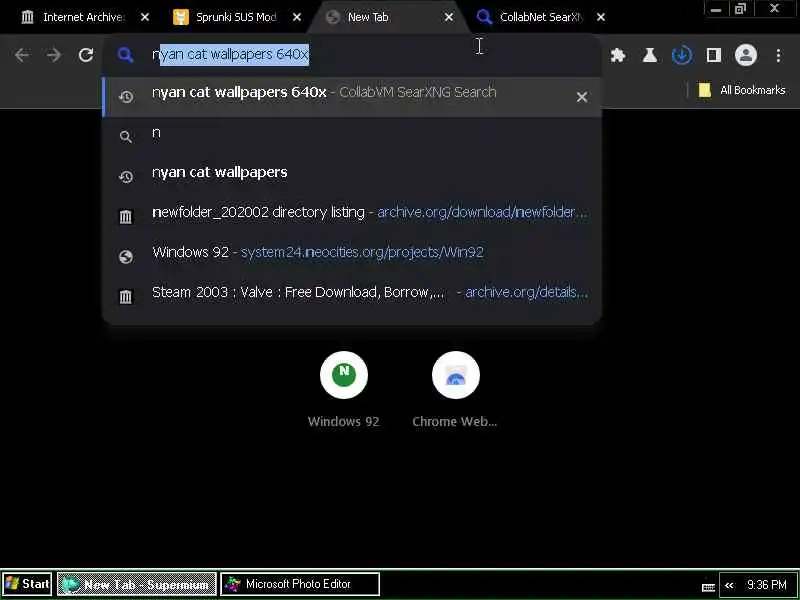Click the search magnifier in address bar

click(126, 55)
